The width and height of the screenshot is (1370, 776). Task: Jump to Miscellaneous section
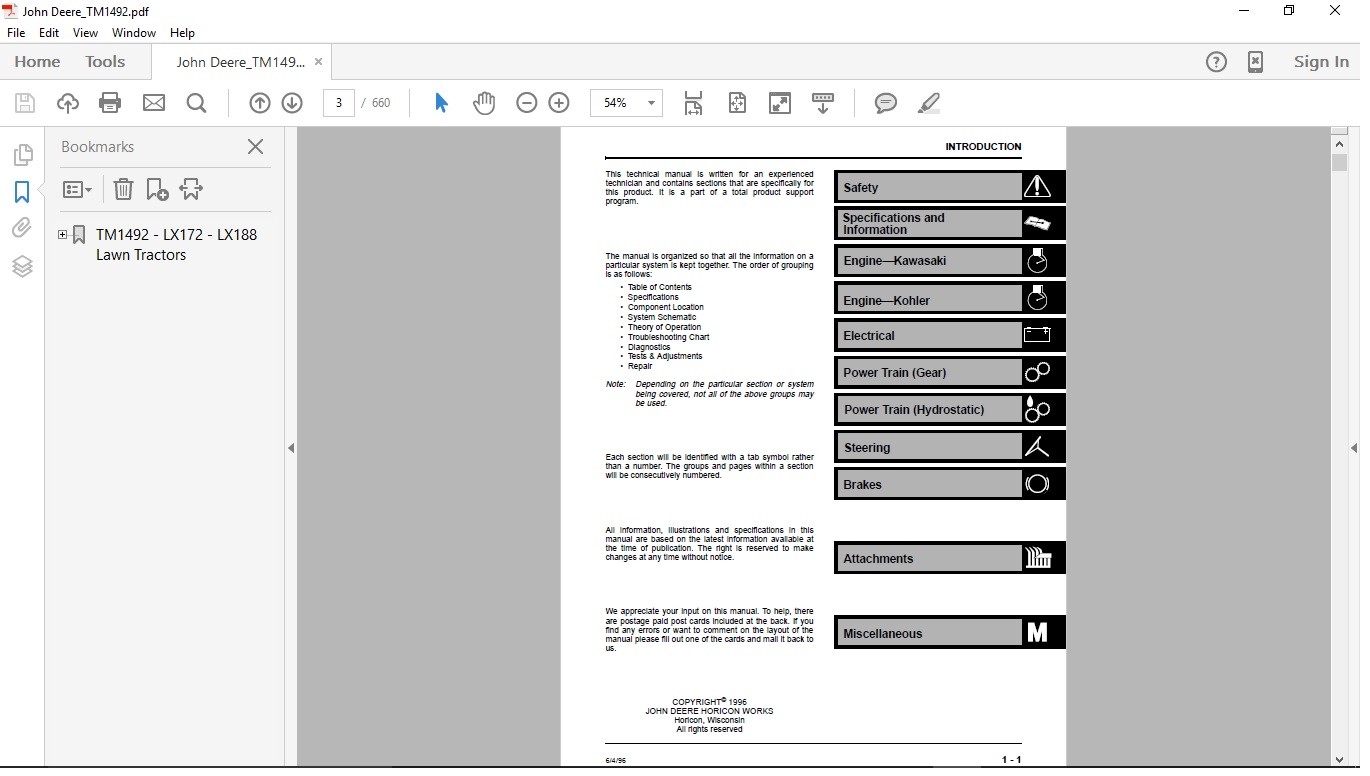tap(949, 632)
